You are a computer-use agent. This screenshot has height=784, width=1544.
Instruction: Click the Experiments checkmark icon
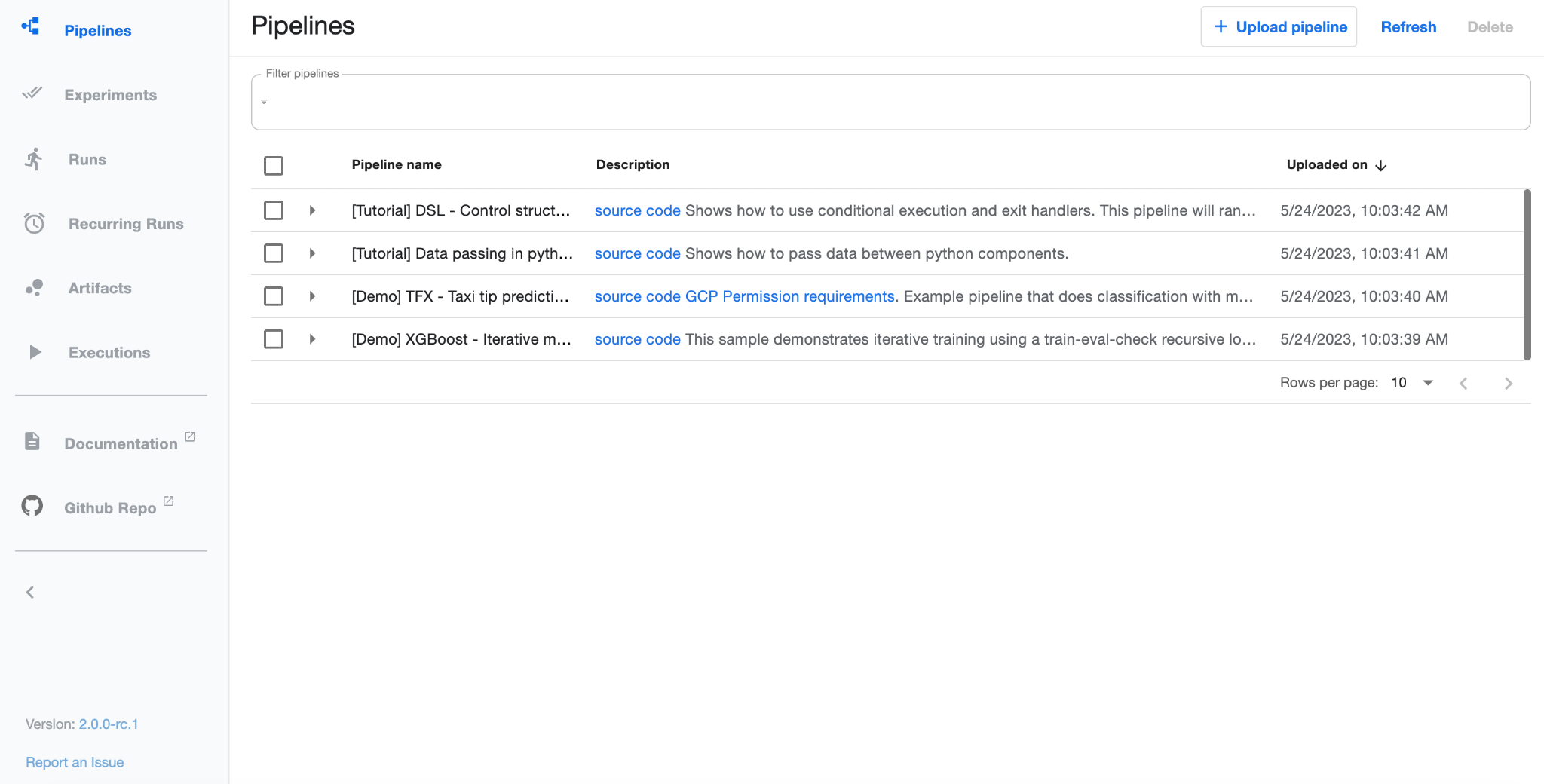(x=32, y=93)
